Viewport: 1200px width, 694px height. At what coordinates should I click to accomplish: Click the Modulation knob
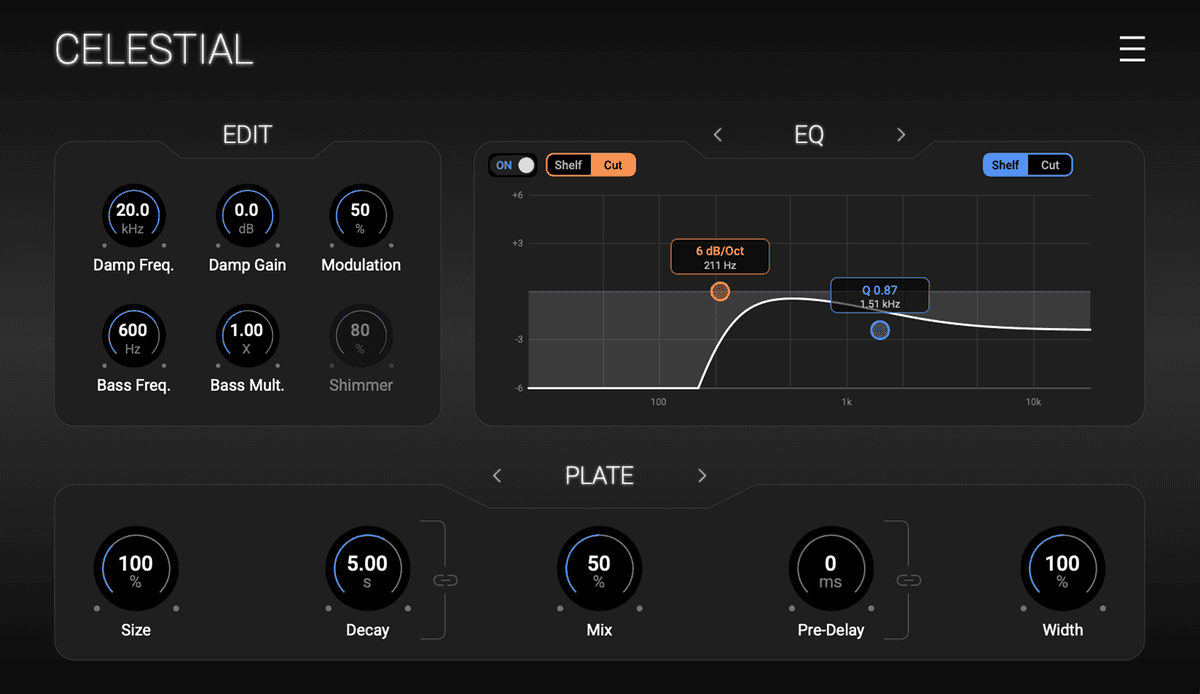coord(360,217)
